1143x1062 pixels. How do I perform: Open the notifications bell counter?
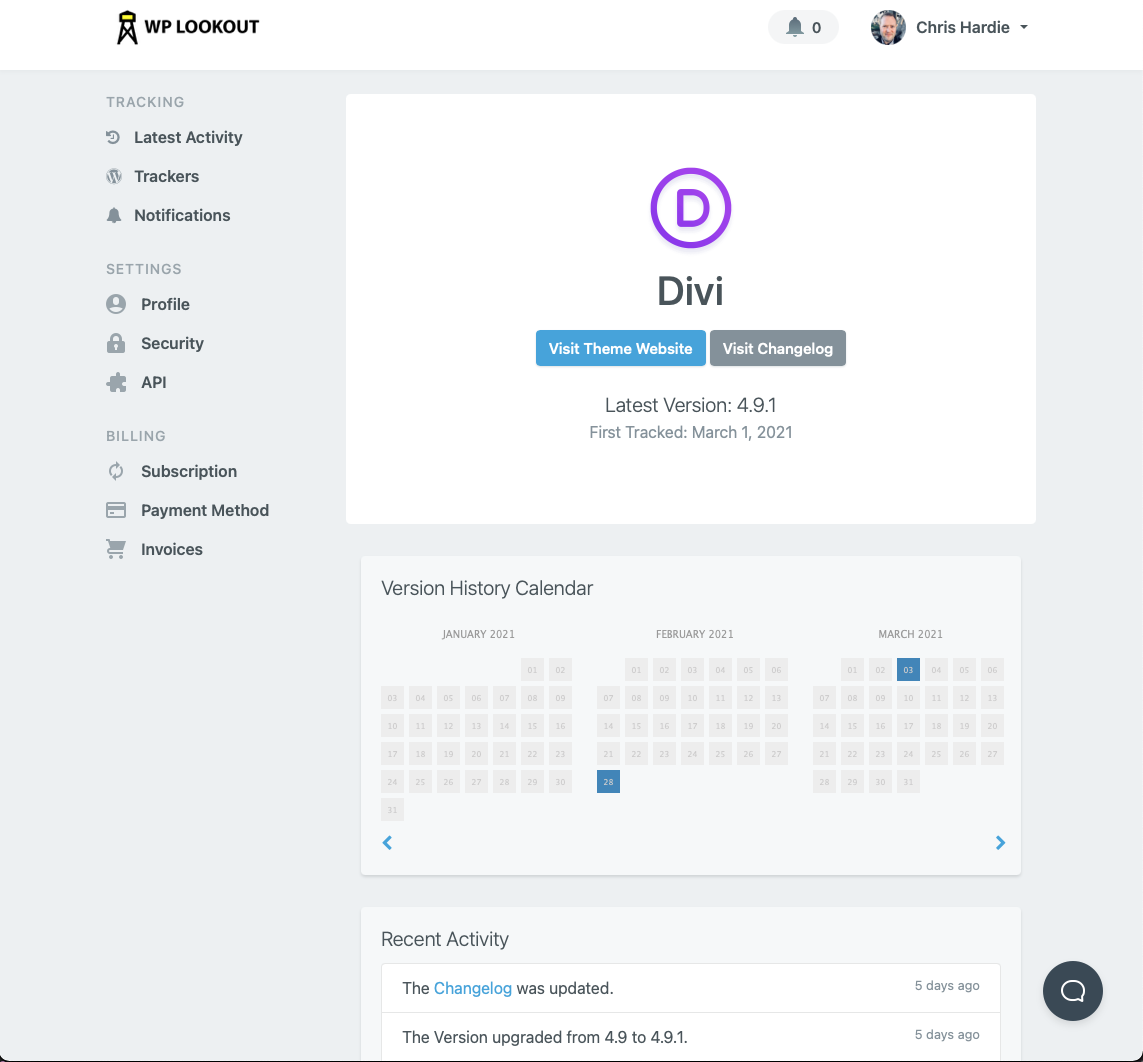coord(803,28)
